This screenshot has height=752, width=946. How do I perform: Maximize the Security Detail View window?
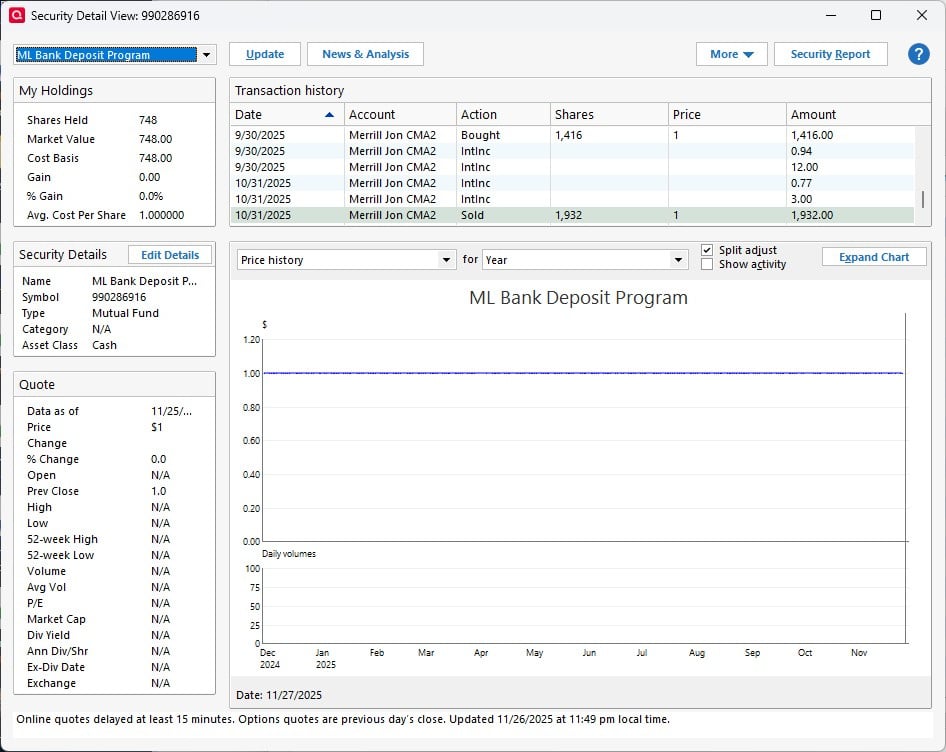pos(875,15)
